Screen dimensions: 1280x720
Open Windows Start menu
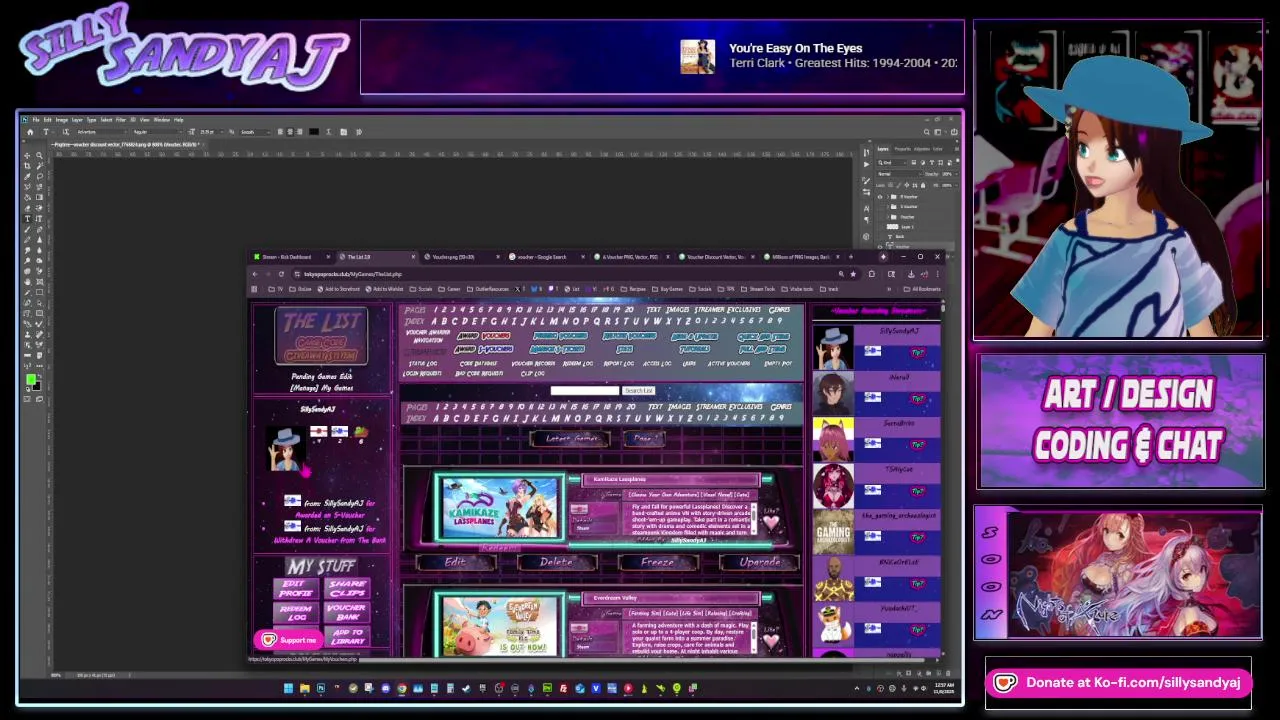pyautogui.click(x=288, y=688)
